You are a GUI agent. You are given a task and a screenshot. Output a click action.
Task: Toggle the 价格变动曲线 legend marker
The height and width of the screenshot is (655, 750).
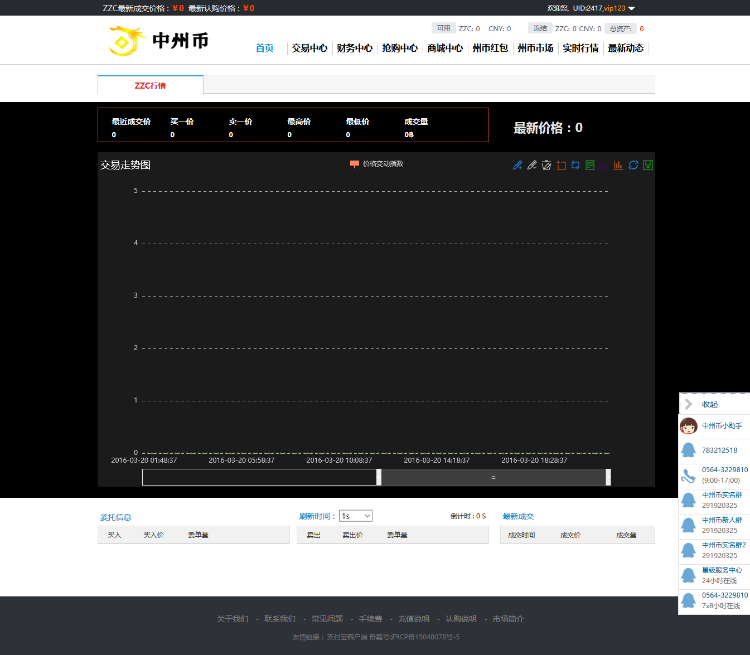tap(354, 164)
